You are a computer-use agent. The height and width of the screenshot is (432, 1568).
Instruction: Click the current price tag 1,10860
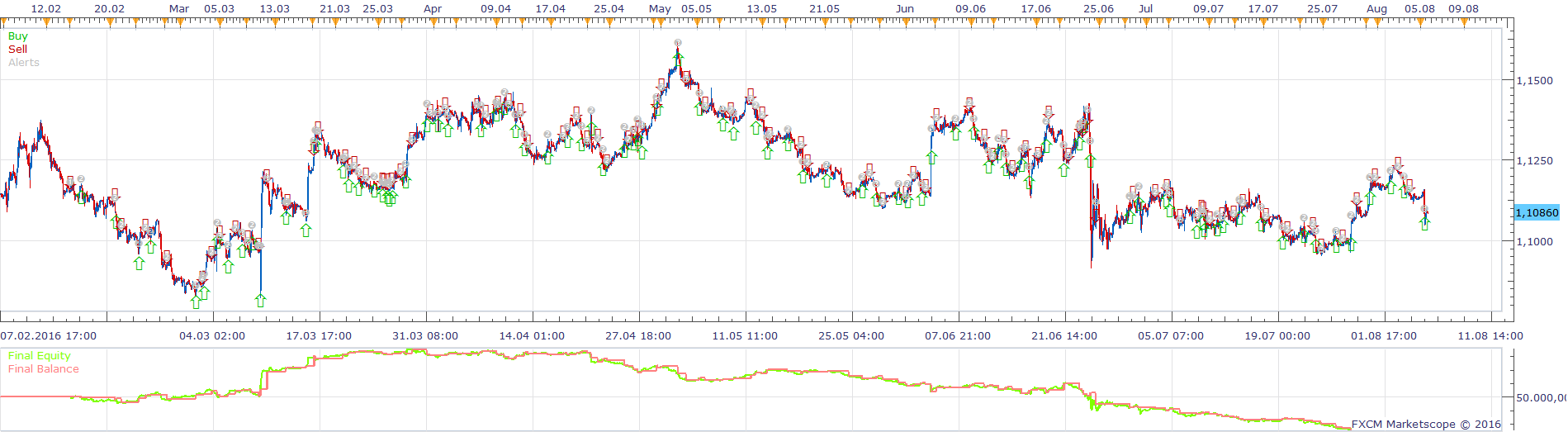1537,212
